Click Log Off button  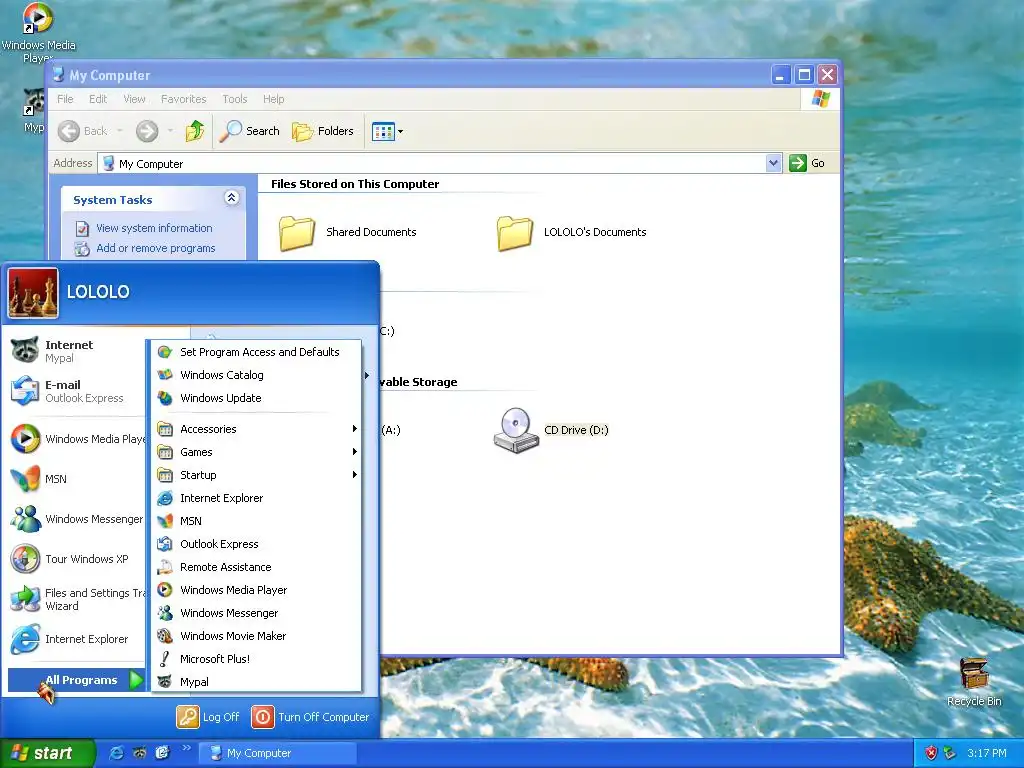(x=208, y=717)
